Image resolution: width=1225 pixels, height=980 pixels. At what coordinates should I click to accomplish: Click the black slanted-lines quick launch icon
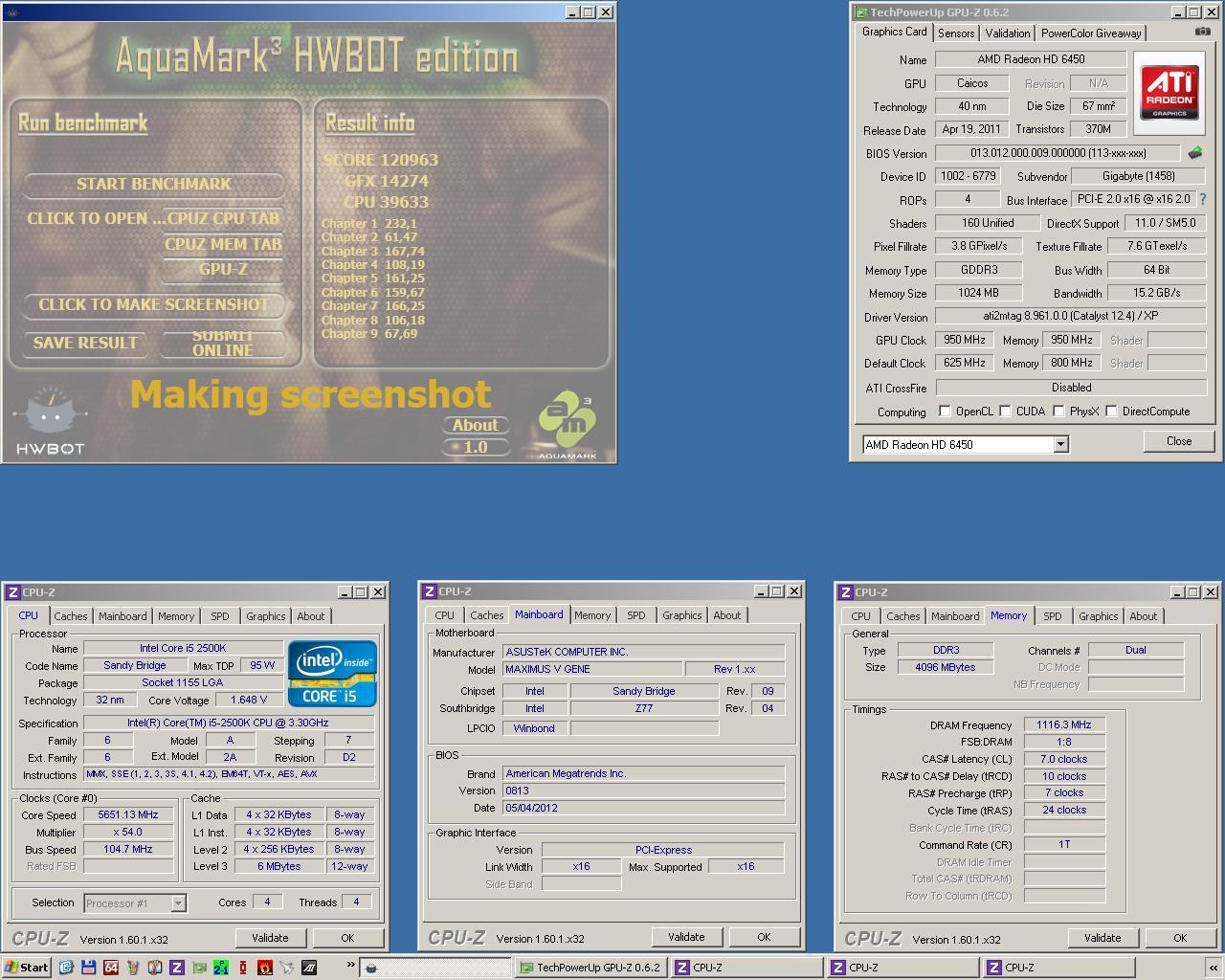pos(309,968)
